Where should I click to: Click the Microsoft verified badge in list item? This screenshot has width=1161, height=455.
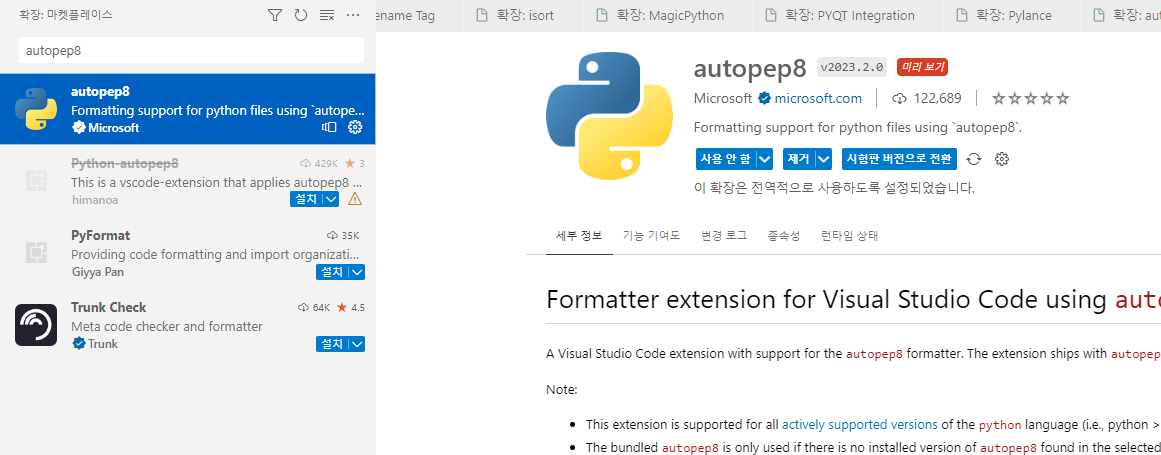tap(78, 127)
